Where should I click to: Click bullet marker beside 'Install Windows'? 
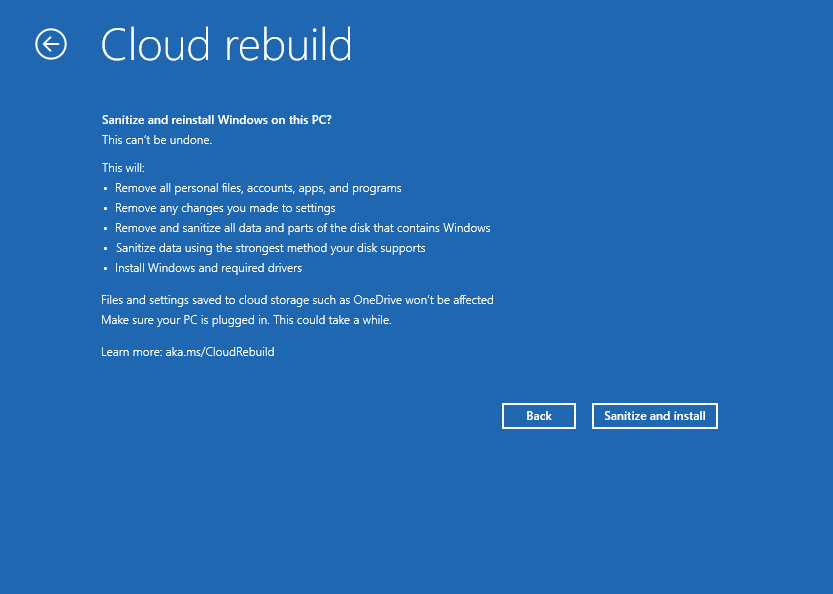point(106,269)
